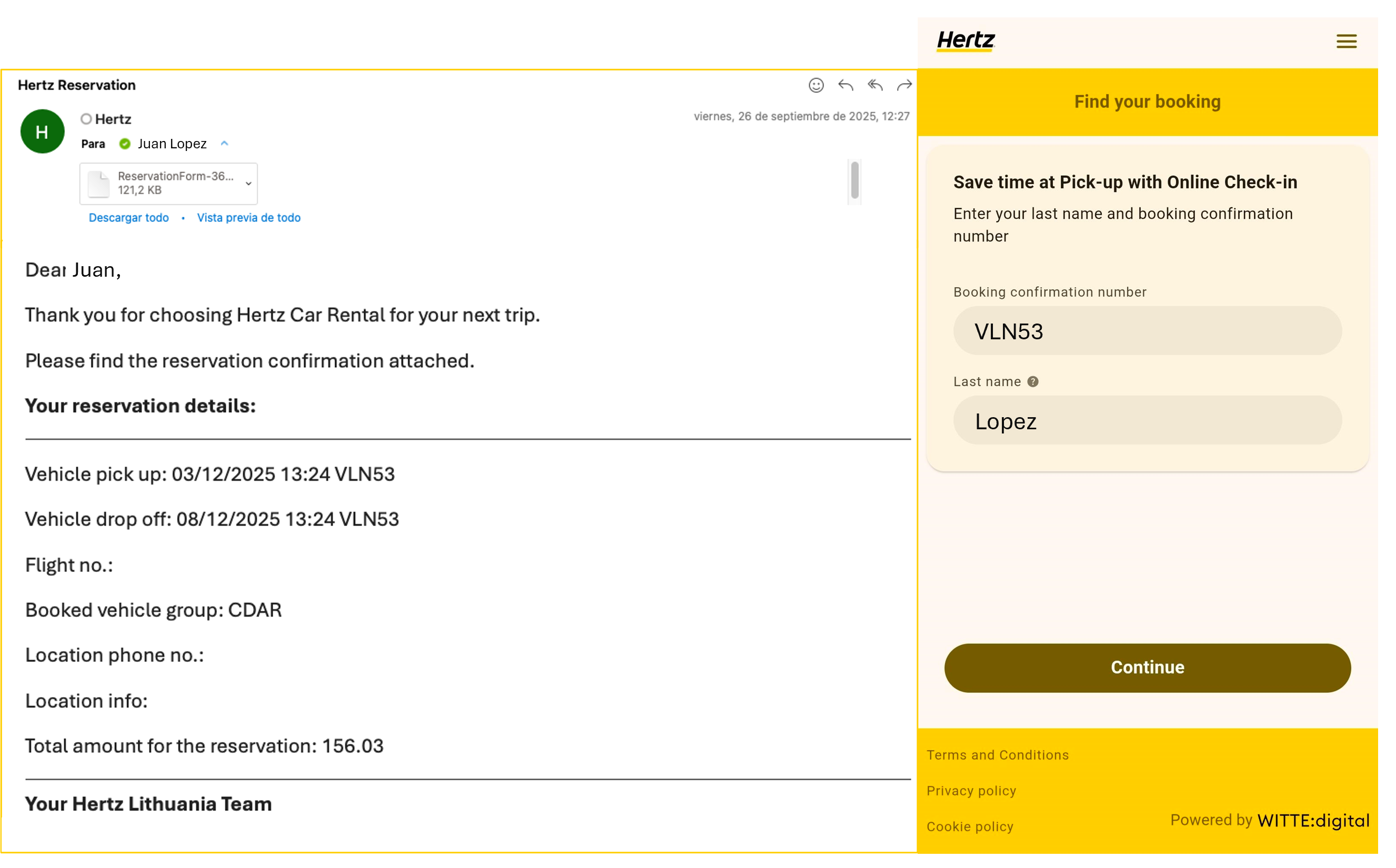Click Booked vehicle group: CDAR text
Image resolution: width=1396 pixels, height=868 pixels.
153,610
